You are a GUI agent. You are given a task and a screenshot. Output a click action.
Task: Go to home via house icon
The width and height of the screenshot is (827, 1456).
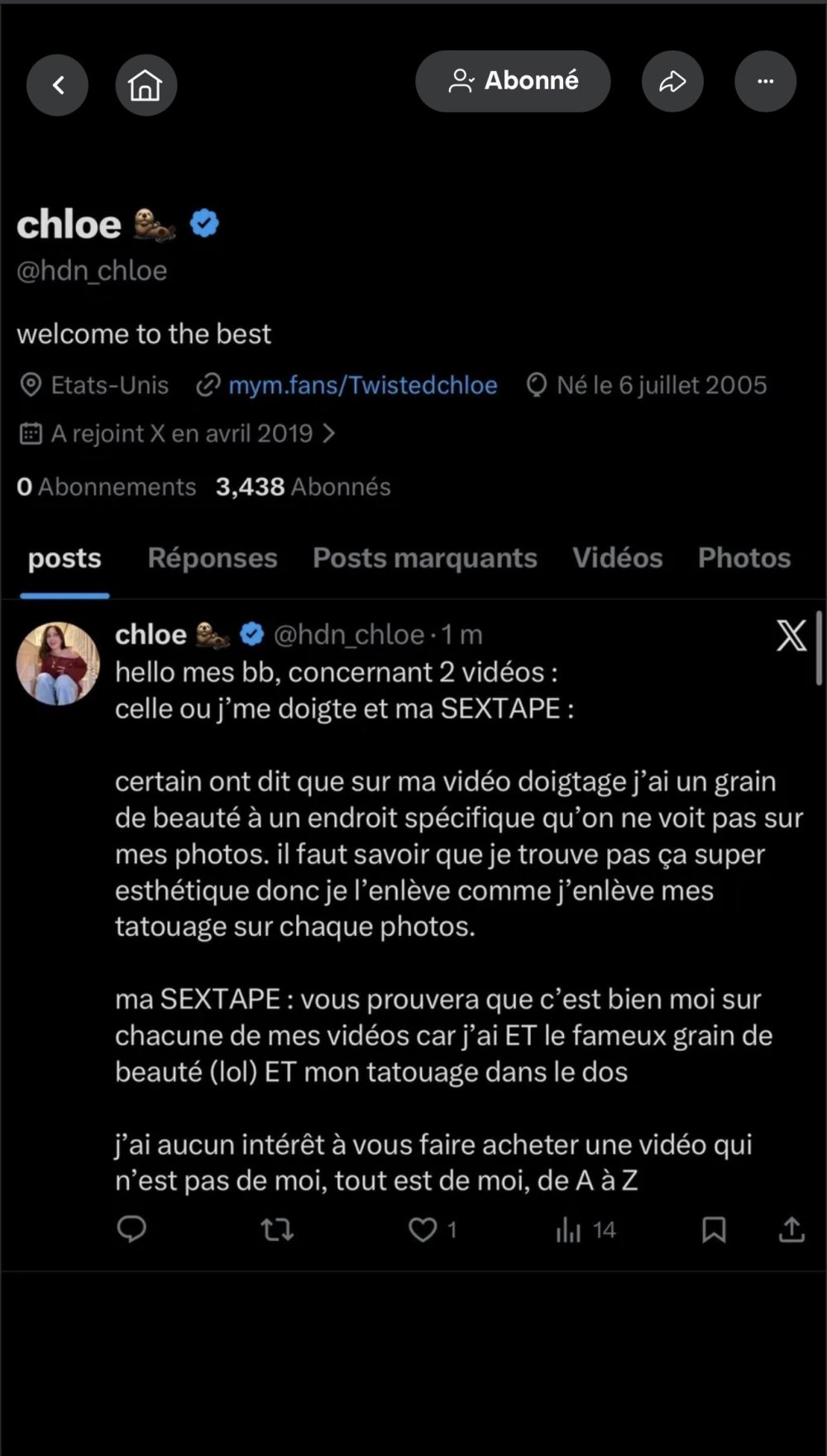pos(146,84)
